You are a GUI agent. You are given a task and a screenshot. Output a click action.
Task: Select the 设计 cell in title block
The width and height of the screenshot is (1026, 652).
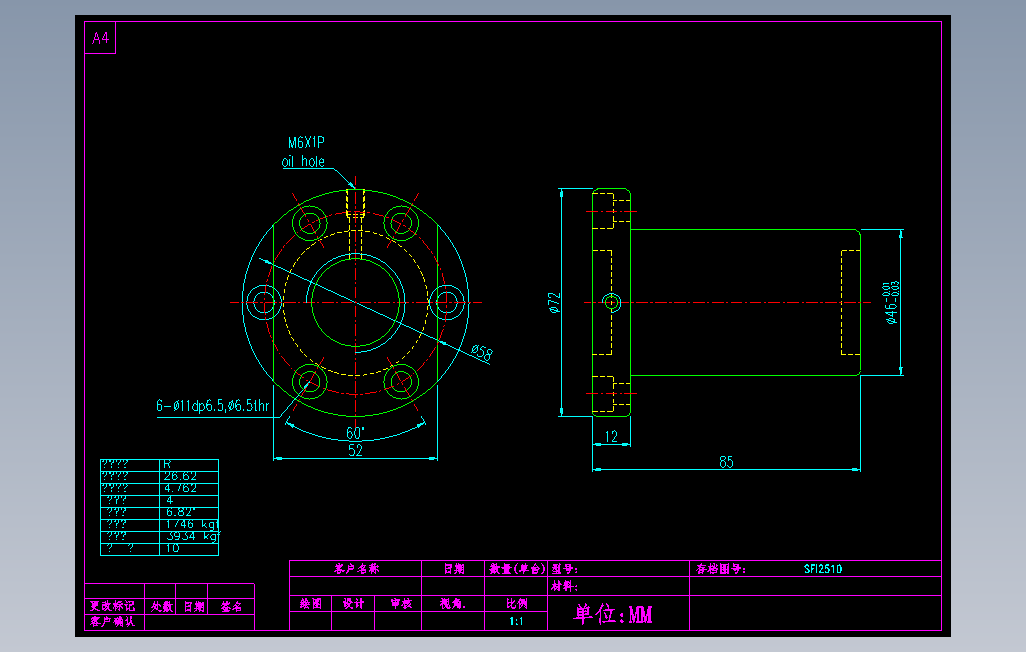pyautogui.click(x=353, y=604)
